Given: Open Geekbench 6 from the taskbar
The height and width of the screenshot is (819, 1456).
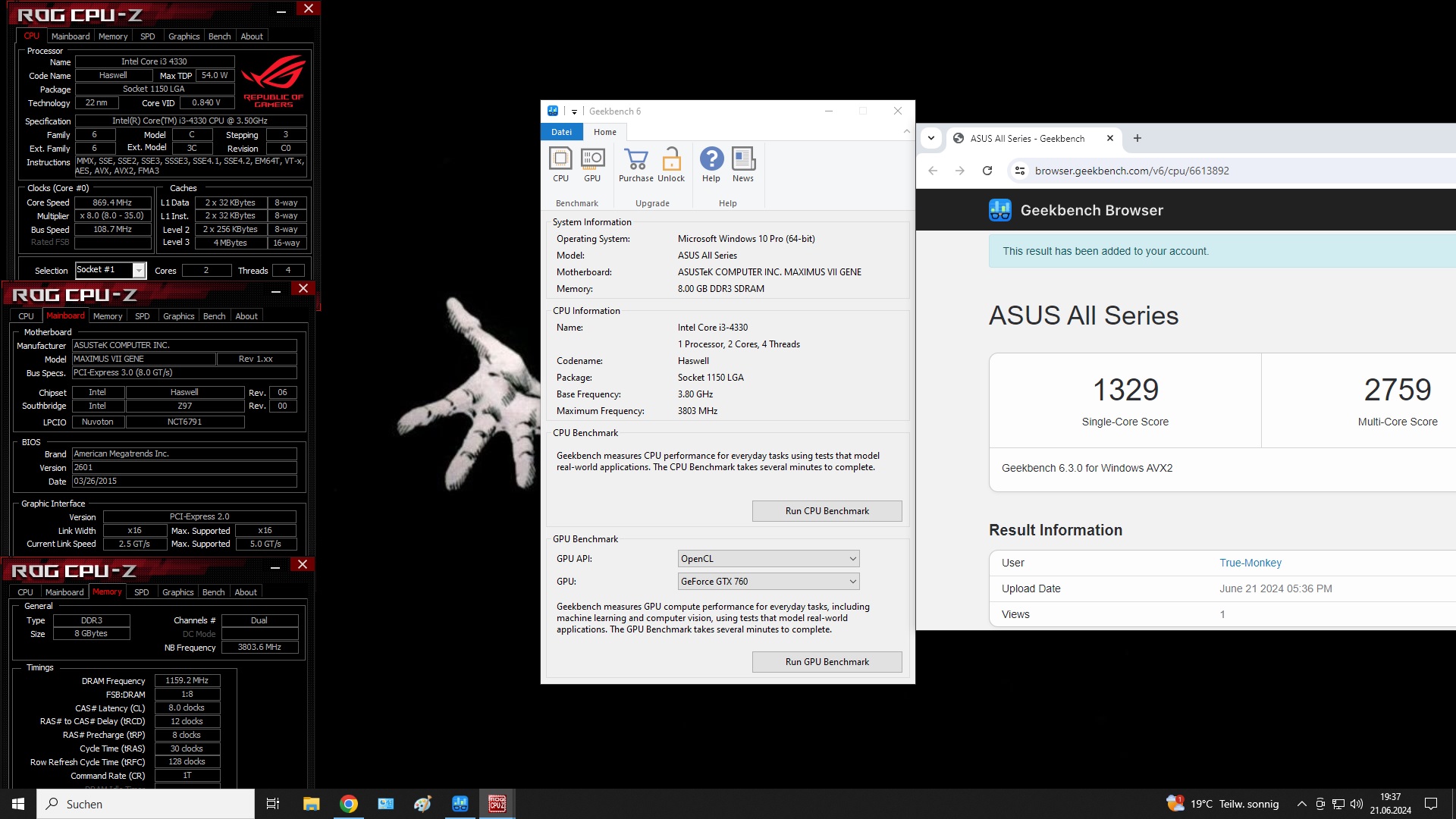Looking at the screenshot, I should tap(460, 804).
